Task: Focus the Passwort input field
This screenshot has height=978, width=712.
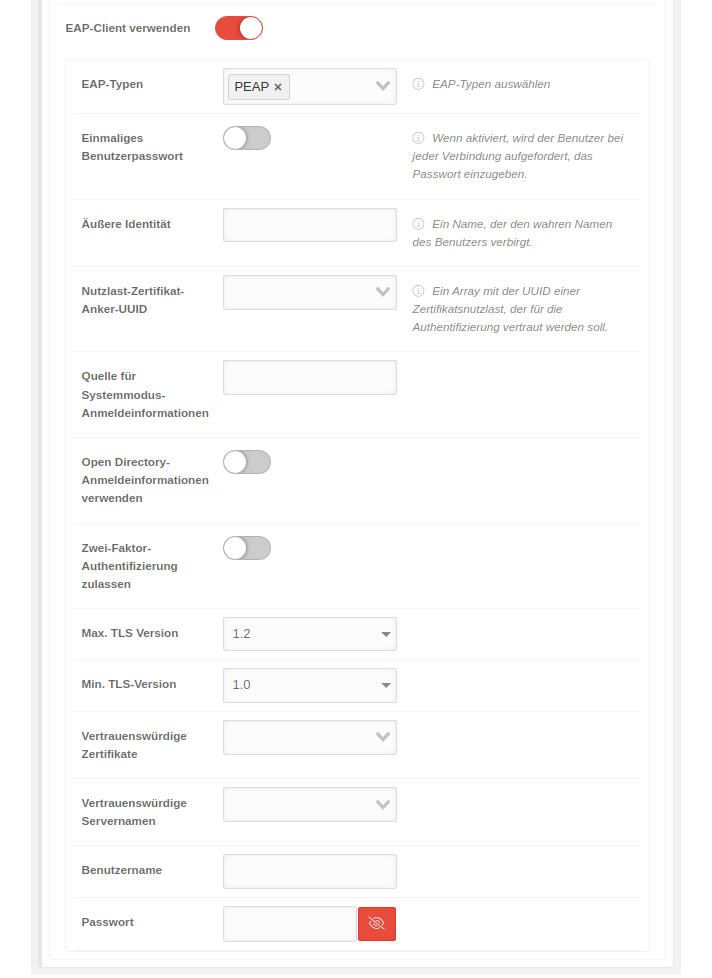Action: coord(290,924)
